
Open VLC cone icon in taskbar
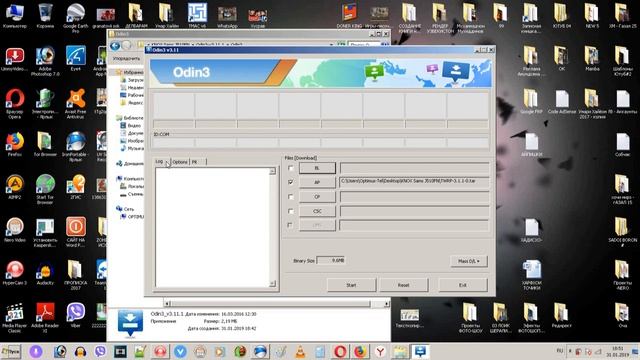click(300, 351)
